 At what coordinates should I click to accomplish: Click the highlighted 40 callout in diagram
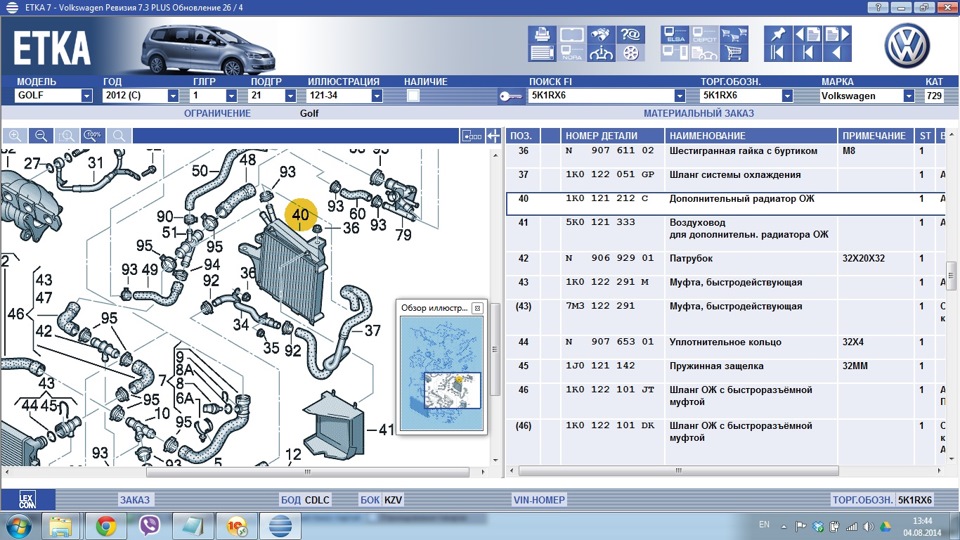click(x=301, y=214)
